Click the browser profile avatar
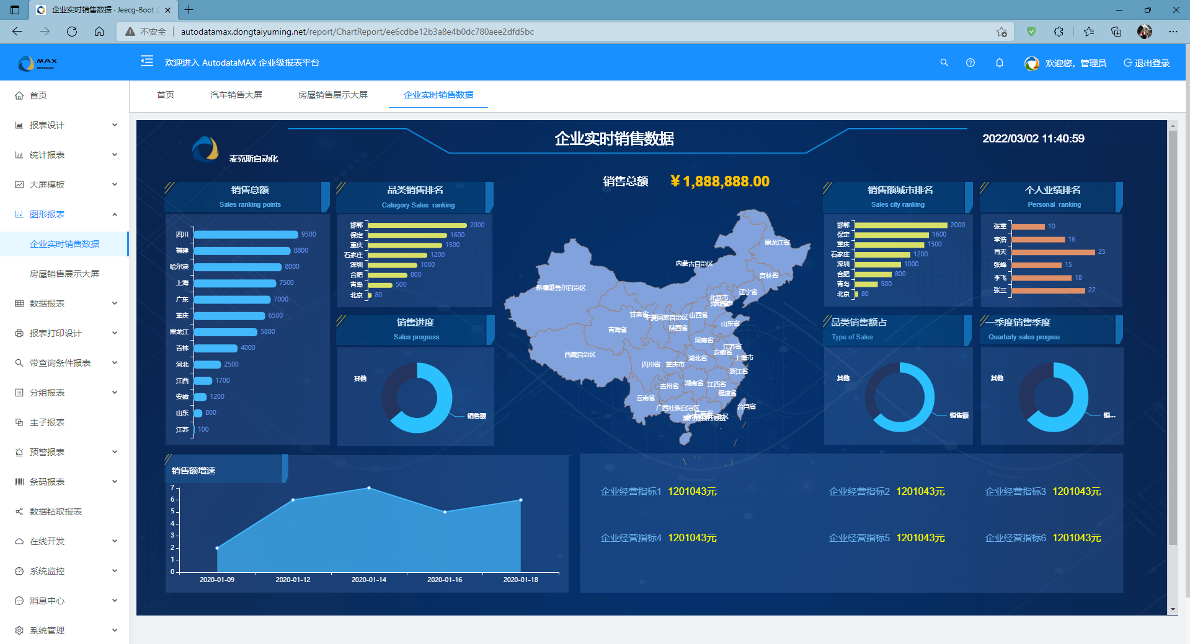The width and height of the screenshot is (1190, 644). pos(1144,31)
